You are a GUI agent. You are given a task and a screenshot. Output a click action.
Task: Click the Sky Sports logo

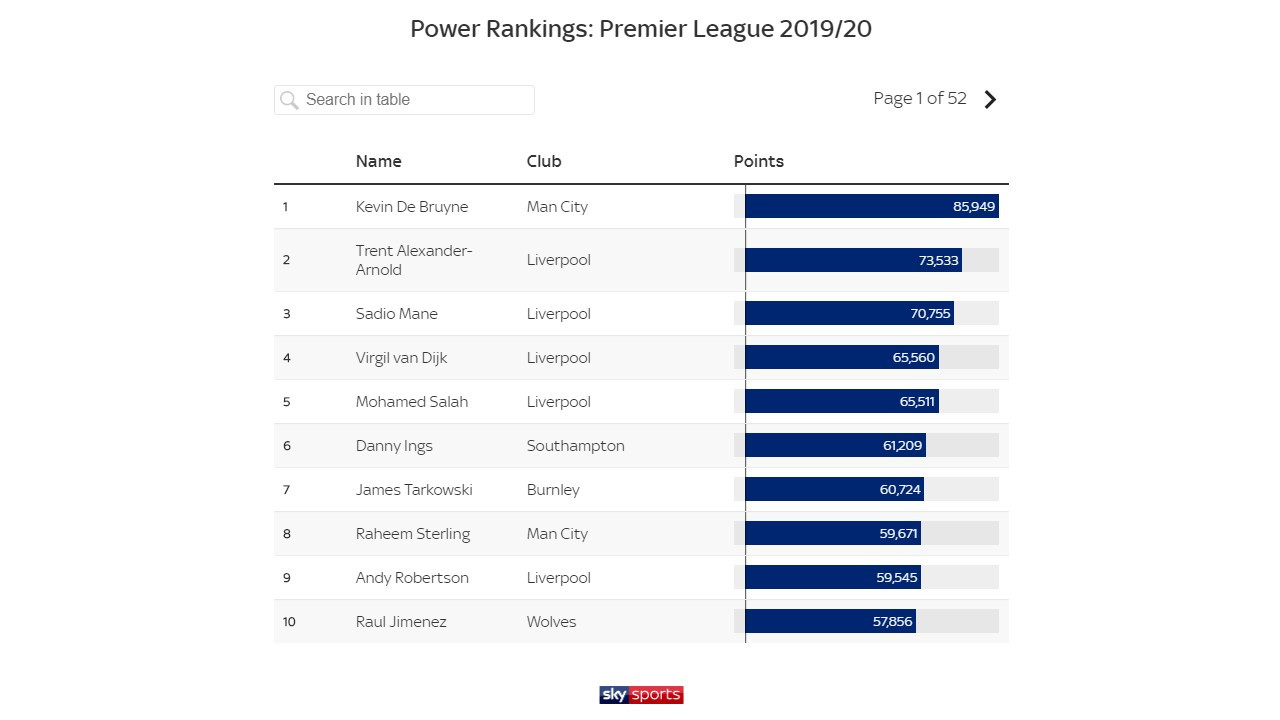[x=641, y=695]
